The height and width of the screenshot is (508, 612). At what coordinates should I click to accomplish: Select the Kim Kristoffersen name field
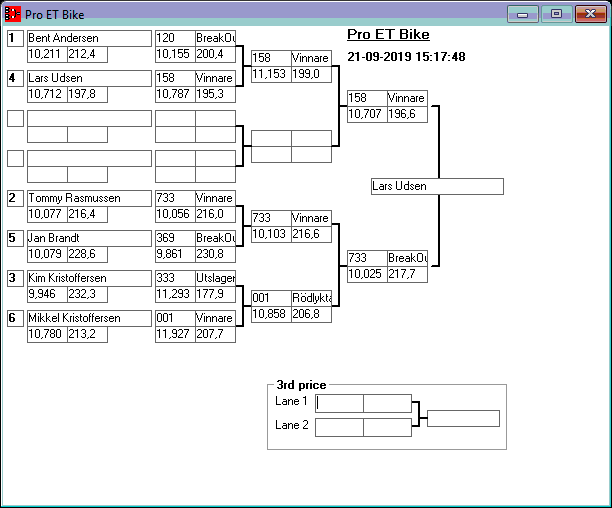point(88,278)
